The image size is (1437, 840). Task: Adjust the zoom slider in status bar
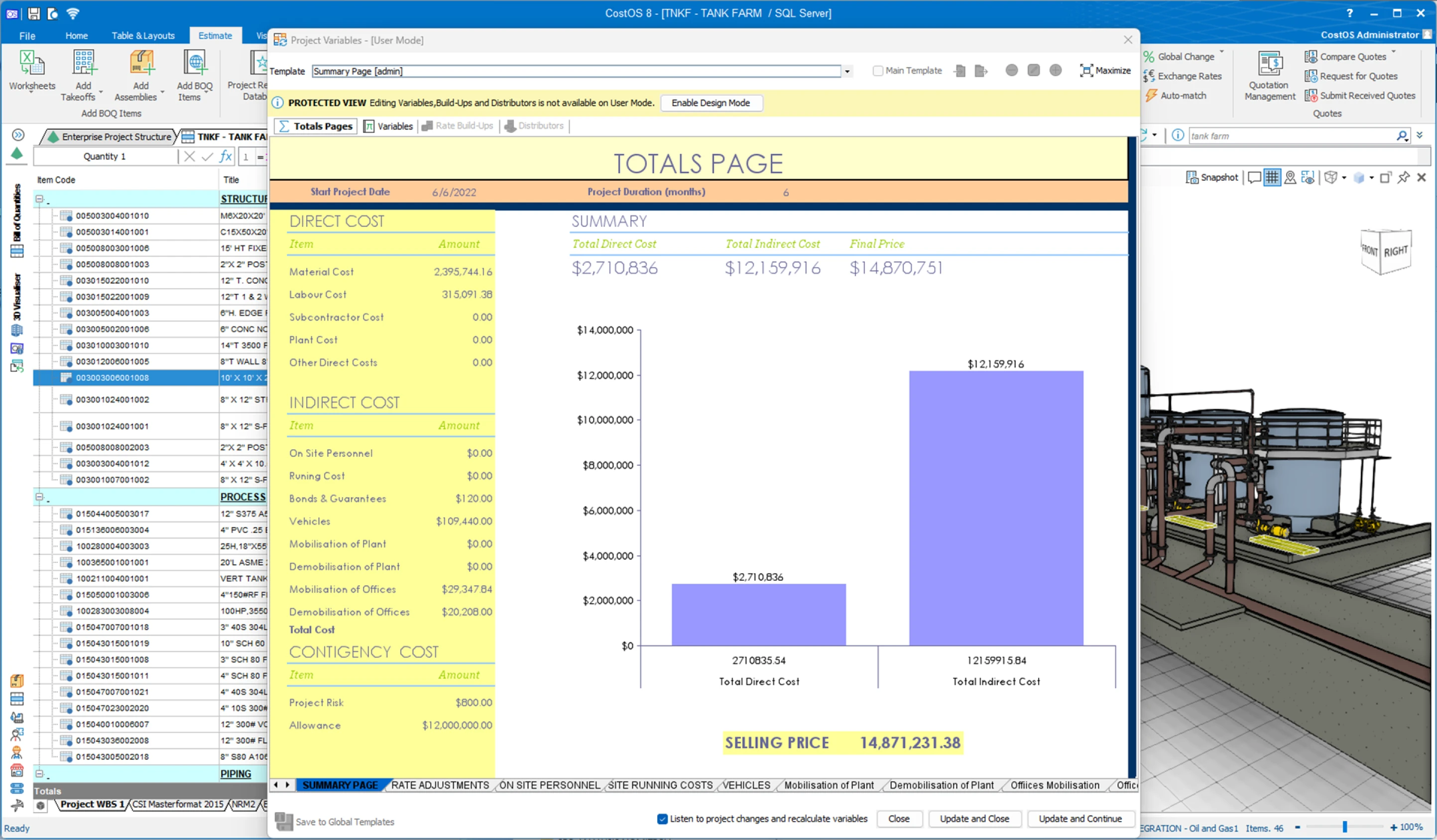pyautogui.click(x=1344, y=828)
